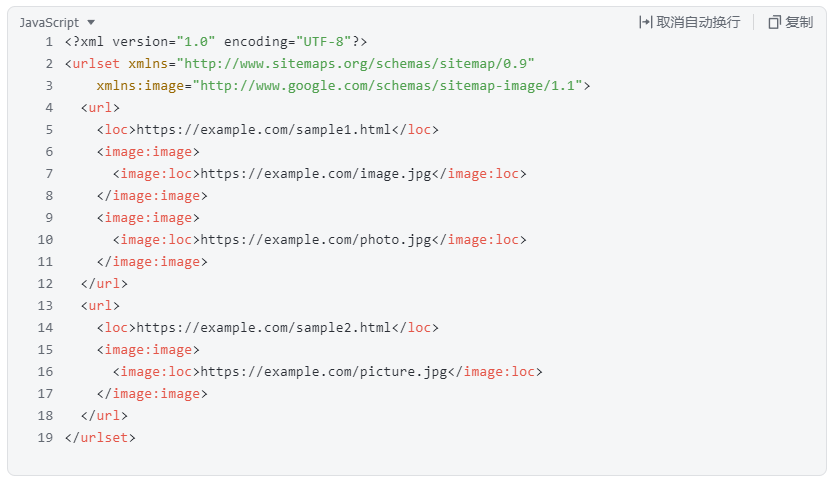Click the UTF-8 encoding value on line 1
The height and width of the screenshot is (484, 828).
[323, 42]
